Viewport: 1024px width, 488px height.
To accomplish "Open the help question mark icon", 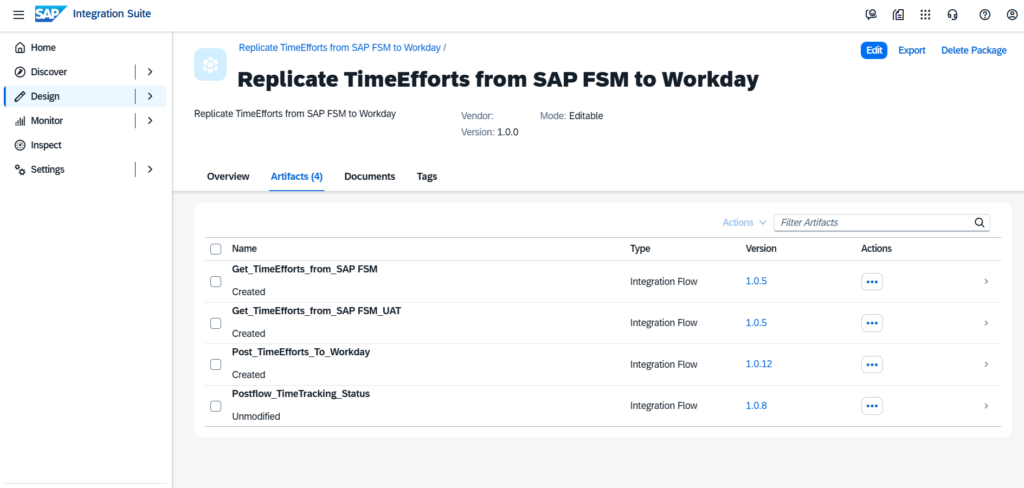I will coord(985,14).
